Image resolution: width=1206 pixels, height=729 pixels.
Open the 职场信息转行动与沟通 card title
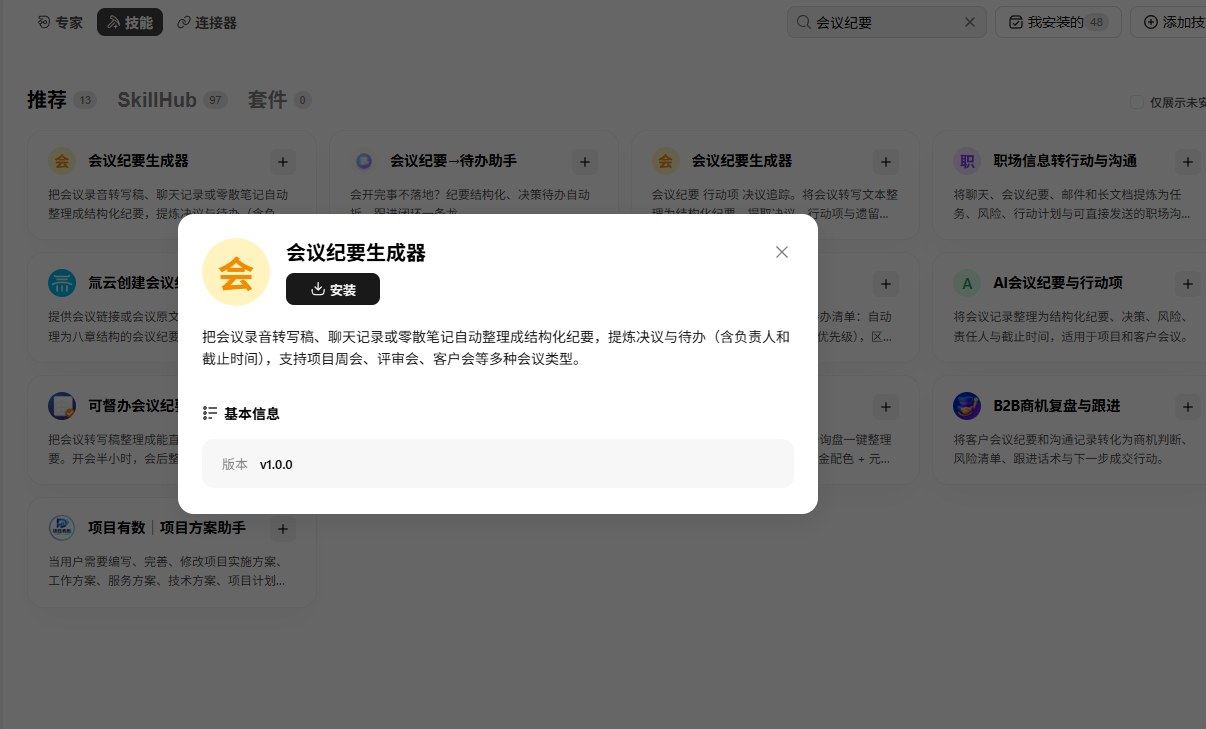pos(1065,161)
